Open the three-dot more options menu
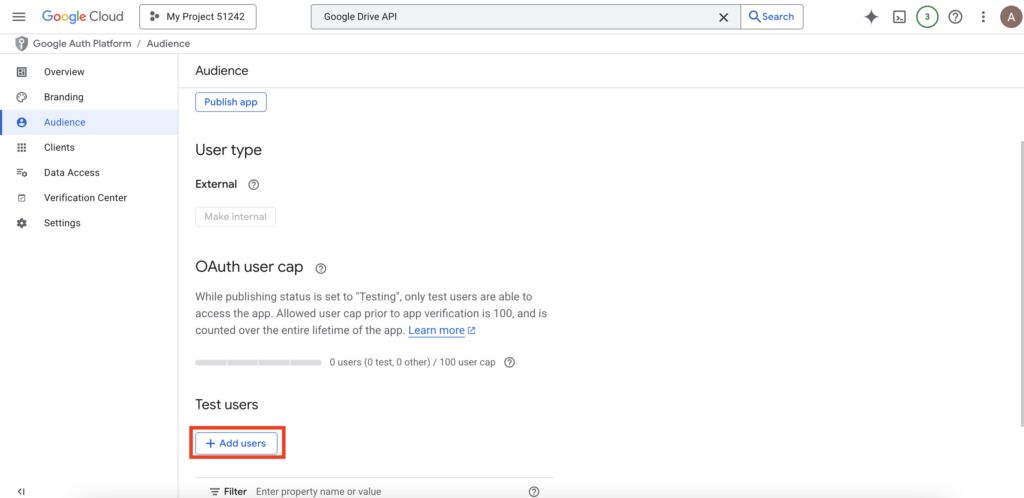 tap(983, 17)
